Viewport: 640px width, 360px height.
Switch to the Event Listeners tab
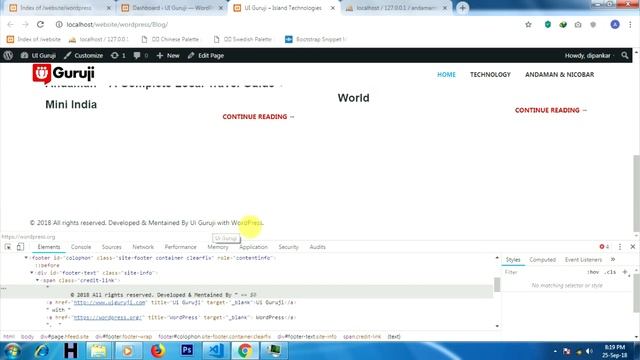583,260
